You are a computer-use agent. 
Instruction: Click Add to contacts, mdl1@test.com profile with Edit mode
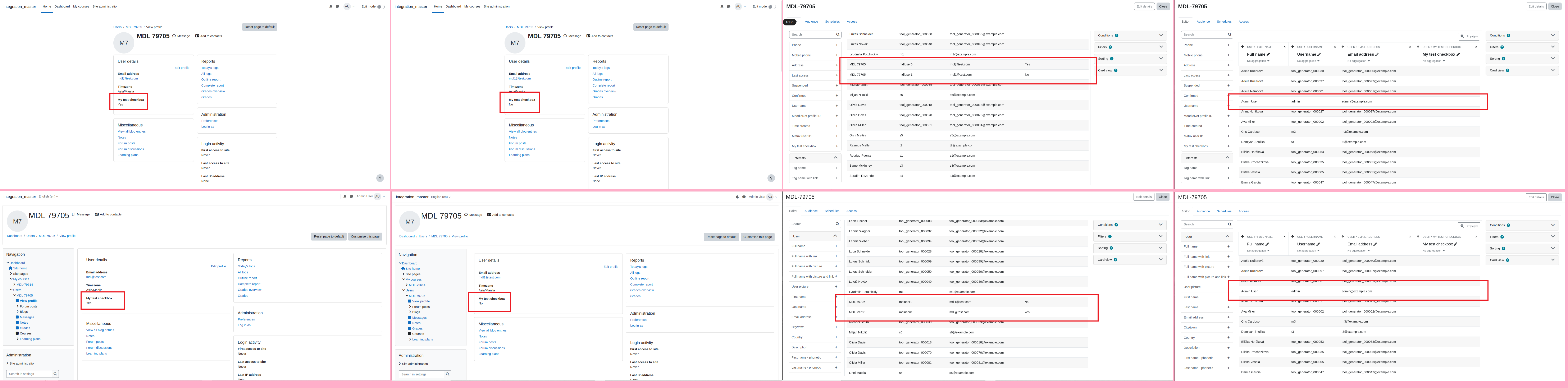600,36
